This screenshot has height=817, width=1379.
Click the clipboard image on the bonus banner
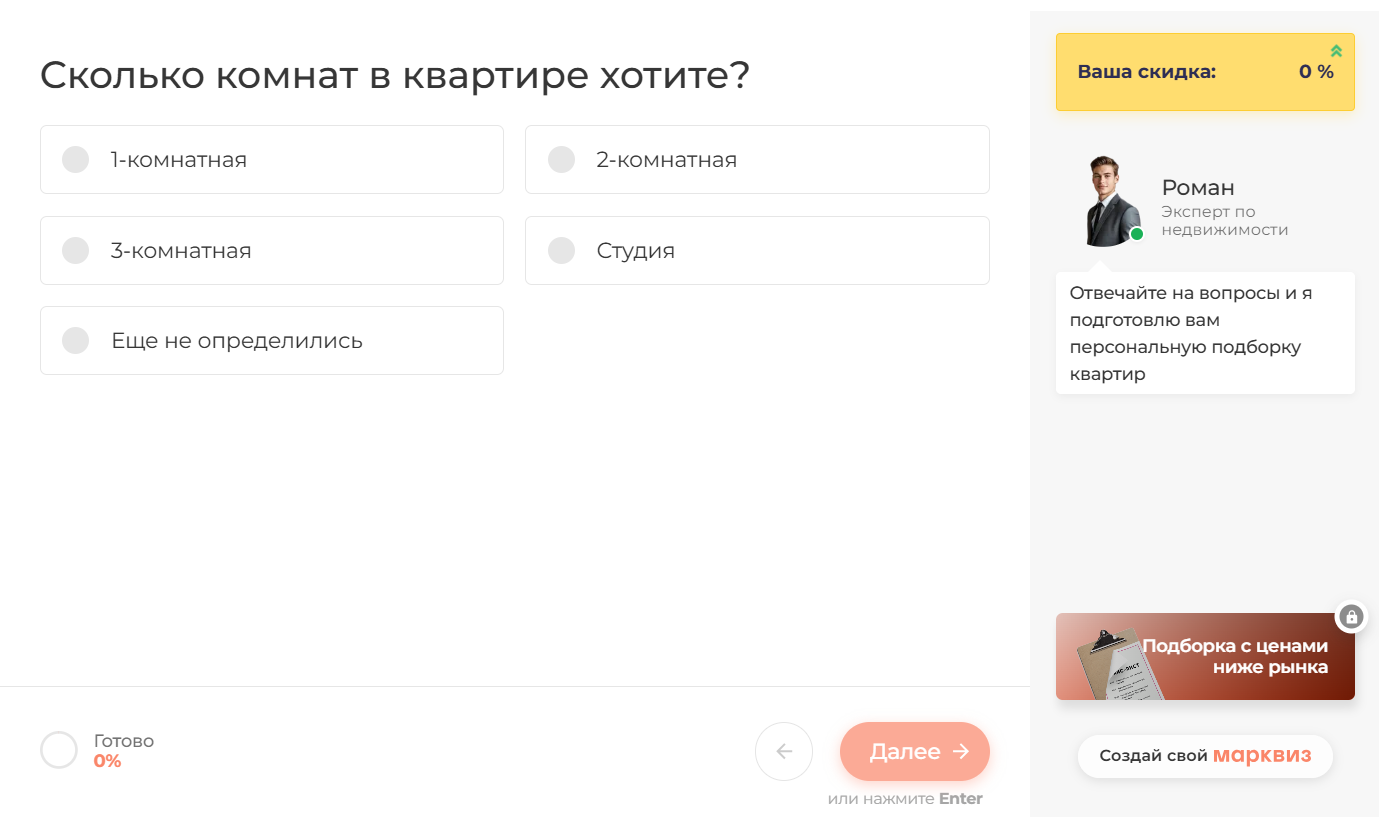pyautogui.click(x=1119, y=665)
